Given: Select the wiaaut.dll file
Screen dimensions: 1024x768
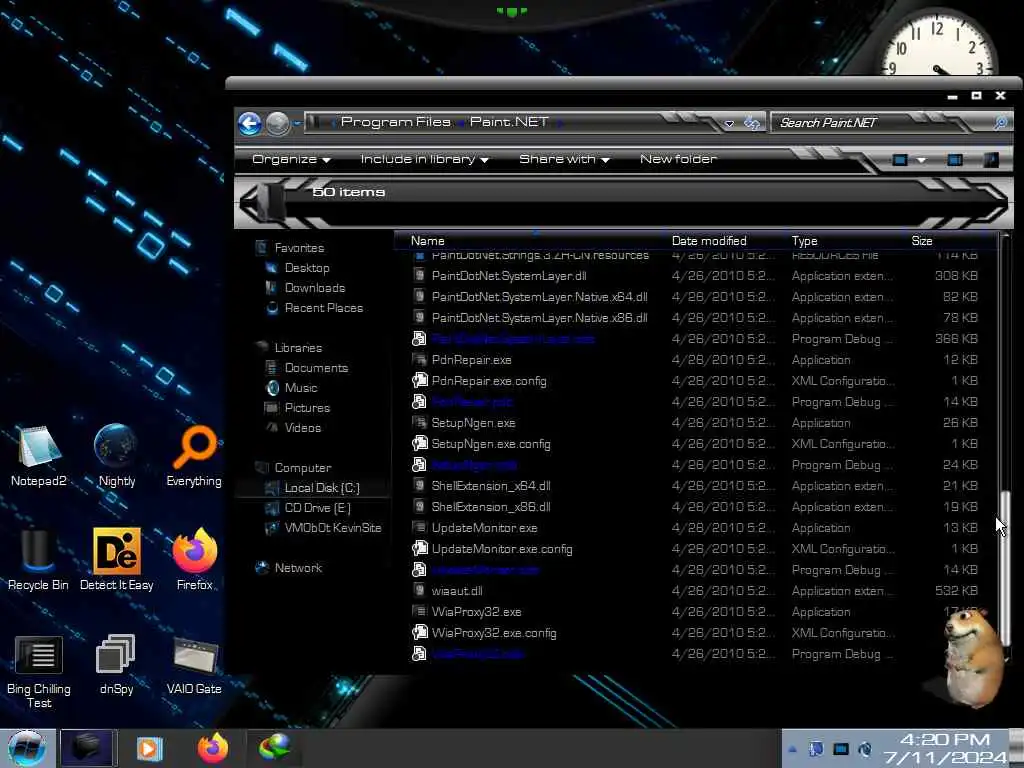Looking at the screenshot, I should (456, 591).
